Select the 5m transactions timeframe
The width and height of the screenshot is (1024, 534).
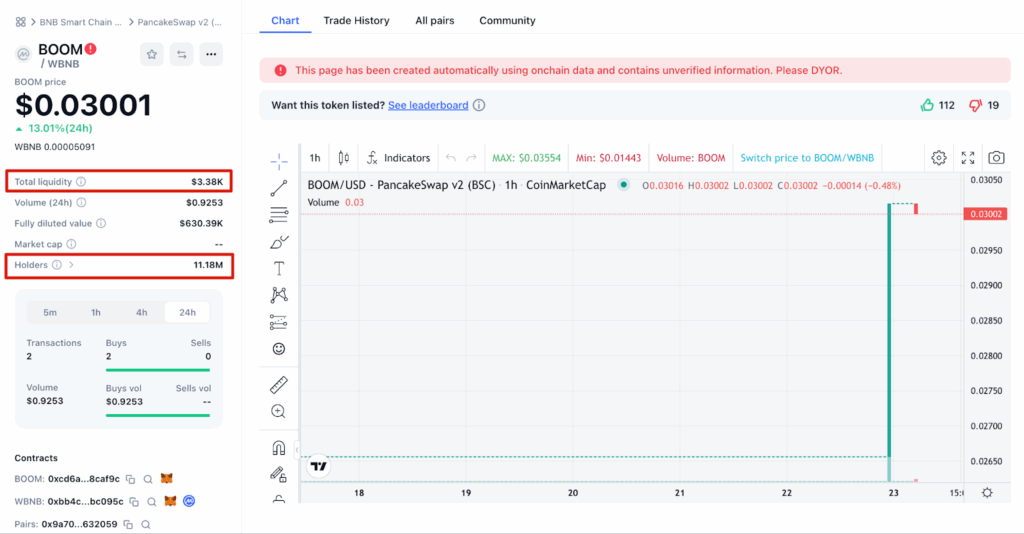point(50,312)
